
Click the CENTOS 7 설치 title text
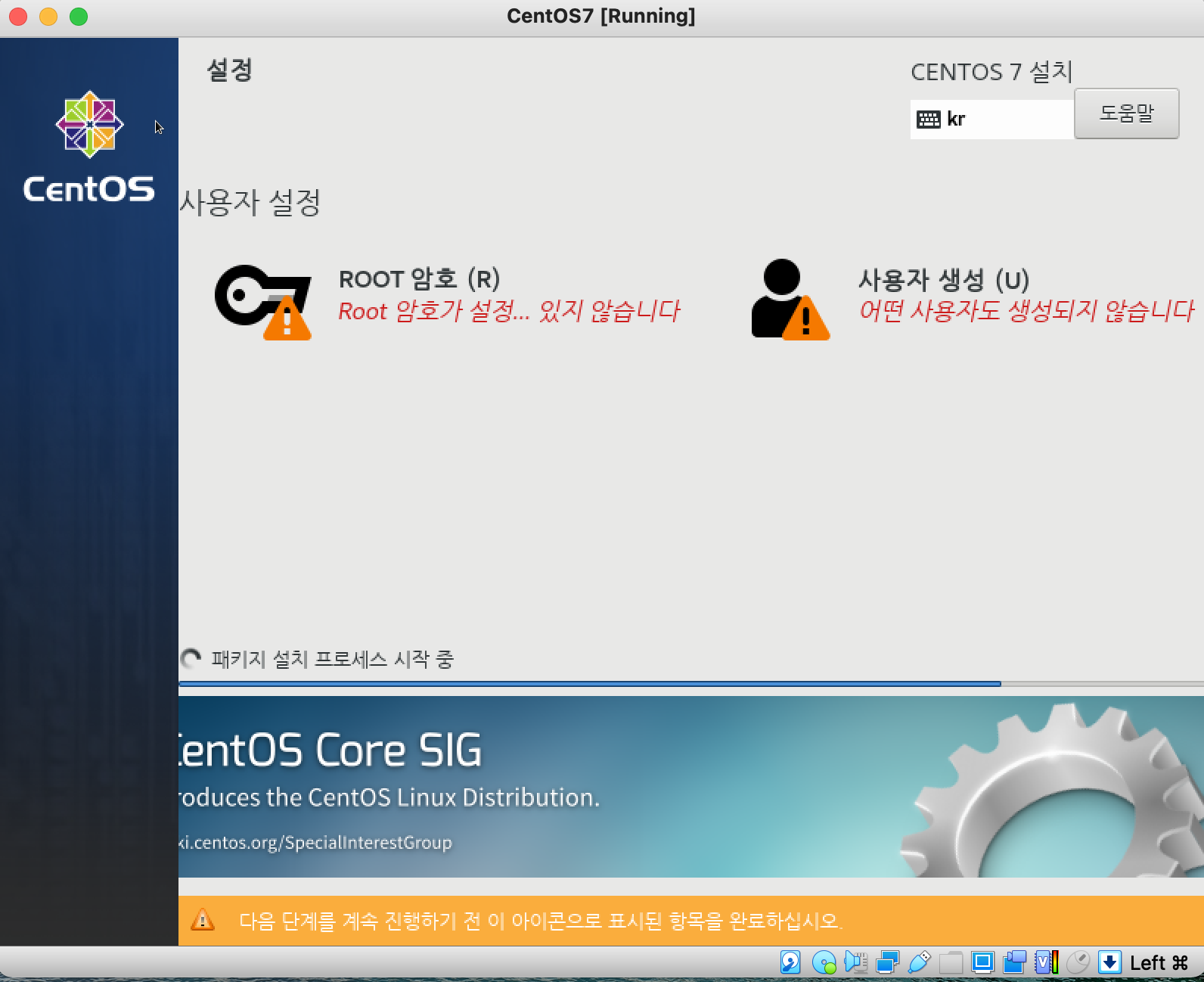[991, 72]
